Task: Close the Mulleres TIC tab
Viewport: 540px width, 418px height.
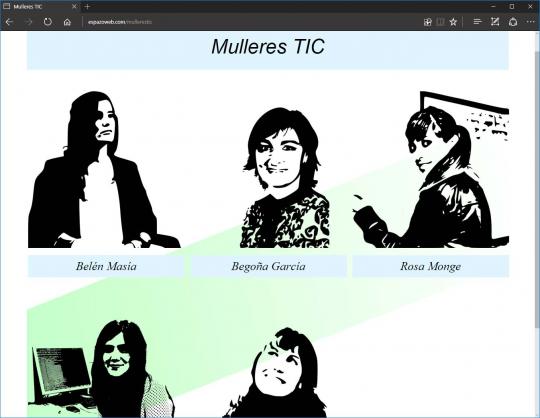Action: pos(74,7)
